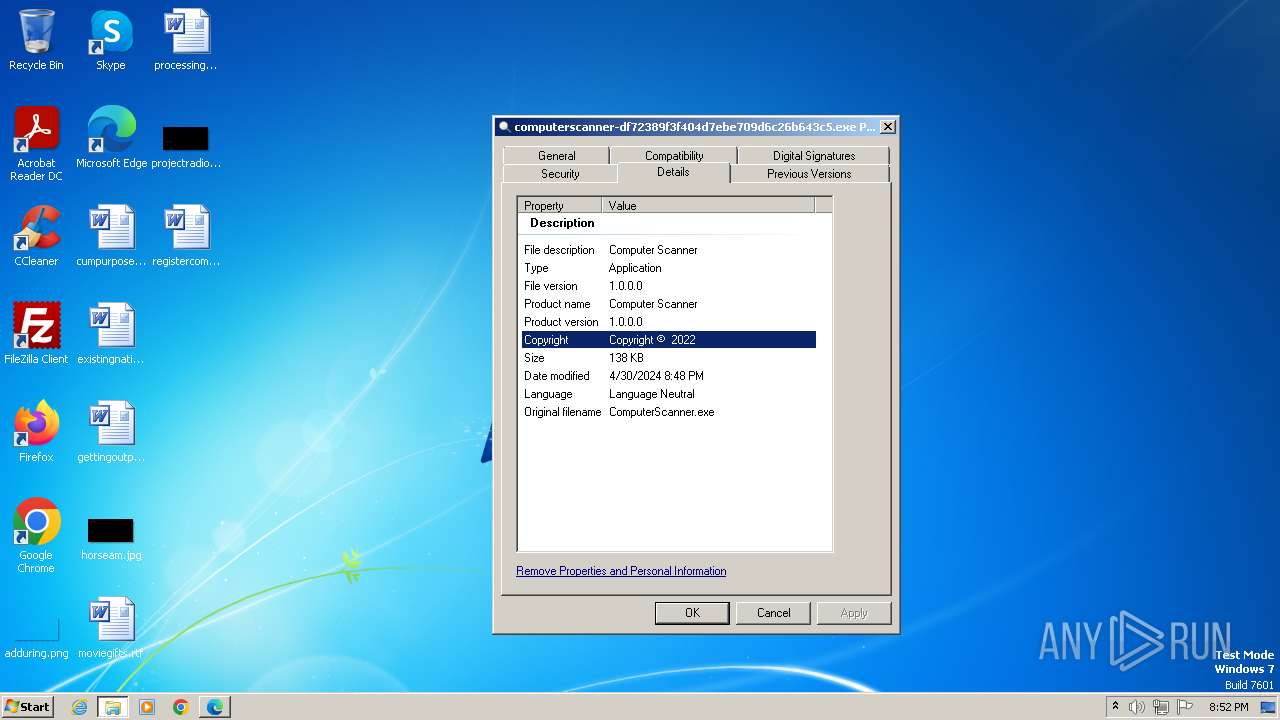Screen dimensions: 1280x720
Task: Select the horseam.jpg image file
Action: [x=111, y=539]
